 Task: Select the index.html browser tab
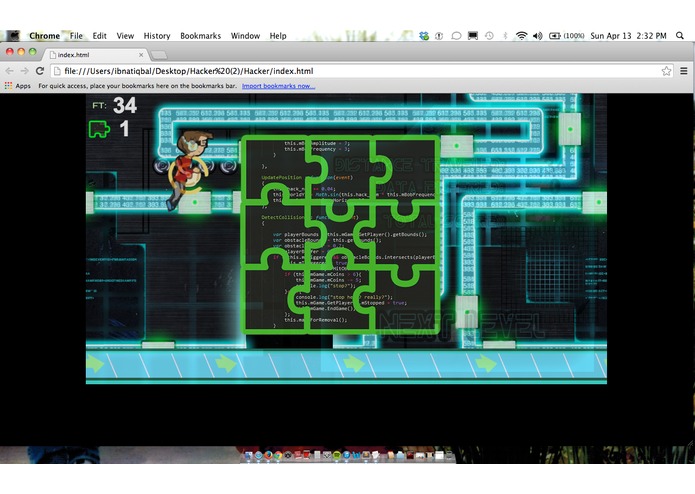point(95,55)
